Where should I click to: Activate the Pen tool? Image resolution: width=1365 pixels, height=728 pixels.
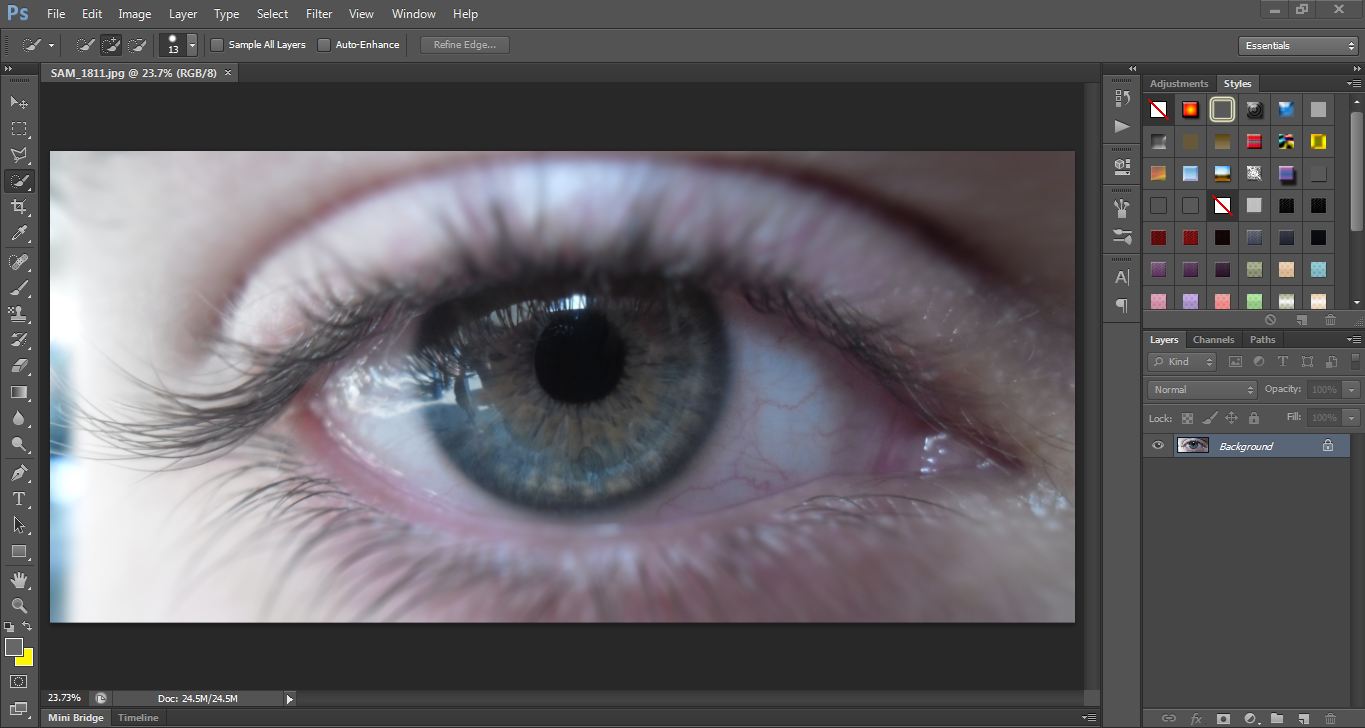tap(19, 472)
